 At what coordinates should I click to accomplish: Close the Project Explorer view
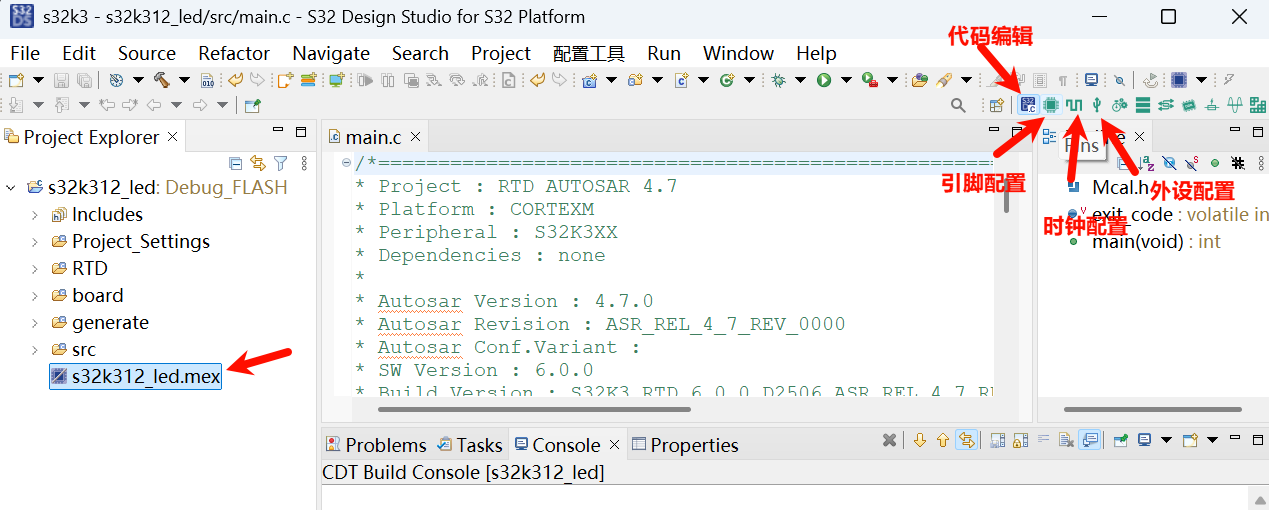click(172, 137)
